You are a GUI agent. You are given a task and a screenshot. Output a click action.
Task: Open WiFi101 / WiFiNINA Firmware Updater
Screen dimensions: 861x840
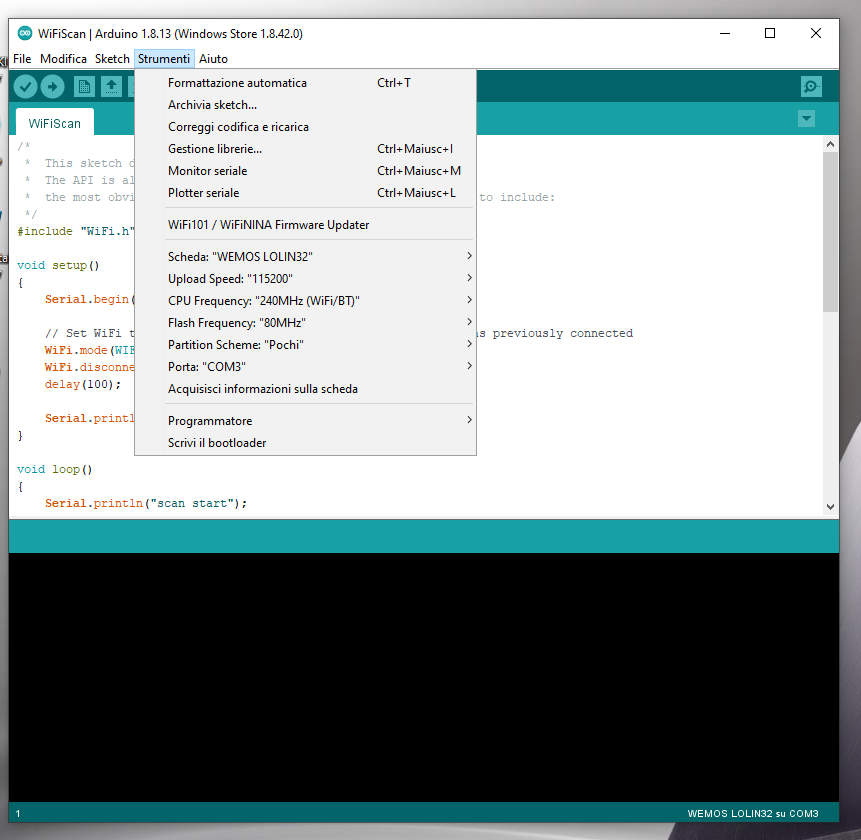point(306,225)
